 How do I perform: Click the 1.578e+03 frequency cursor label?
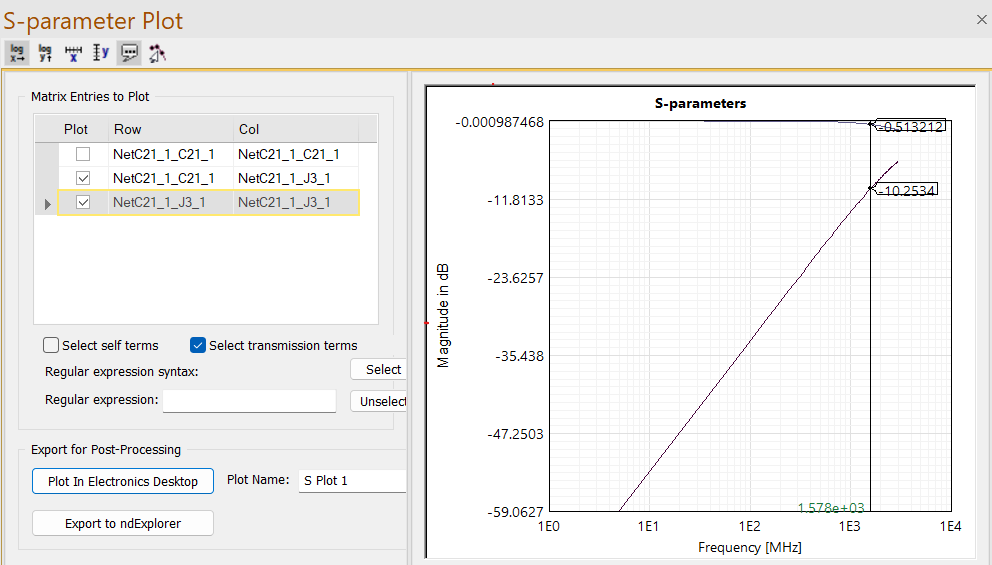[831, 507]
